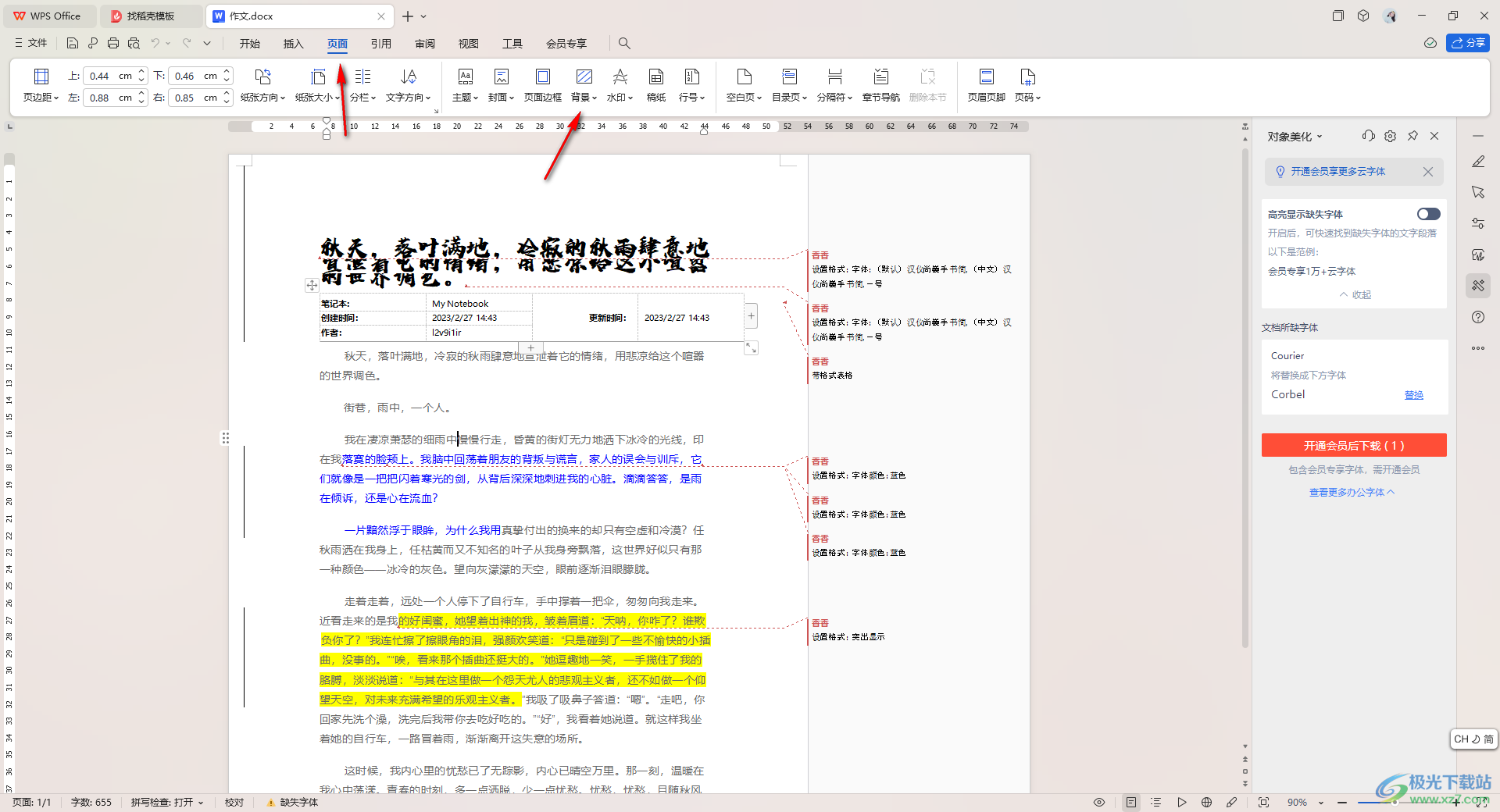Open the 对象美化 panel dropdown
Viewport: 1500px width, 812px height.
coord(1295,137)
